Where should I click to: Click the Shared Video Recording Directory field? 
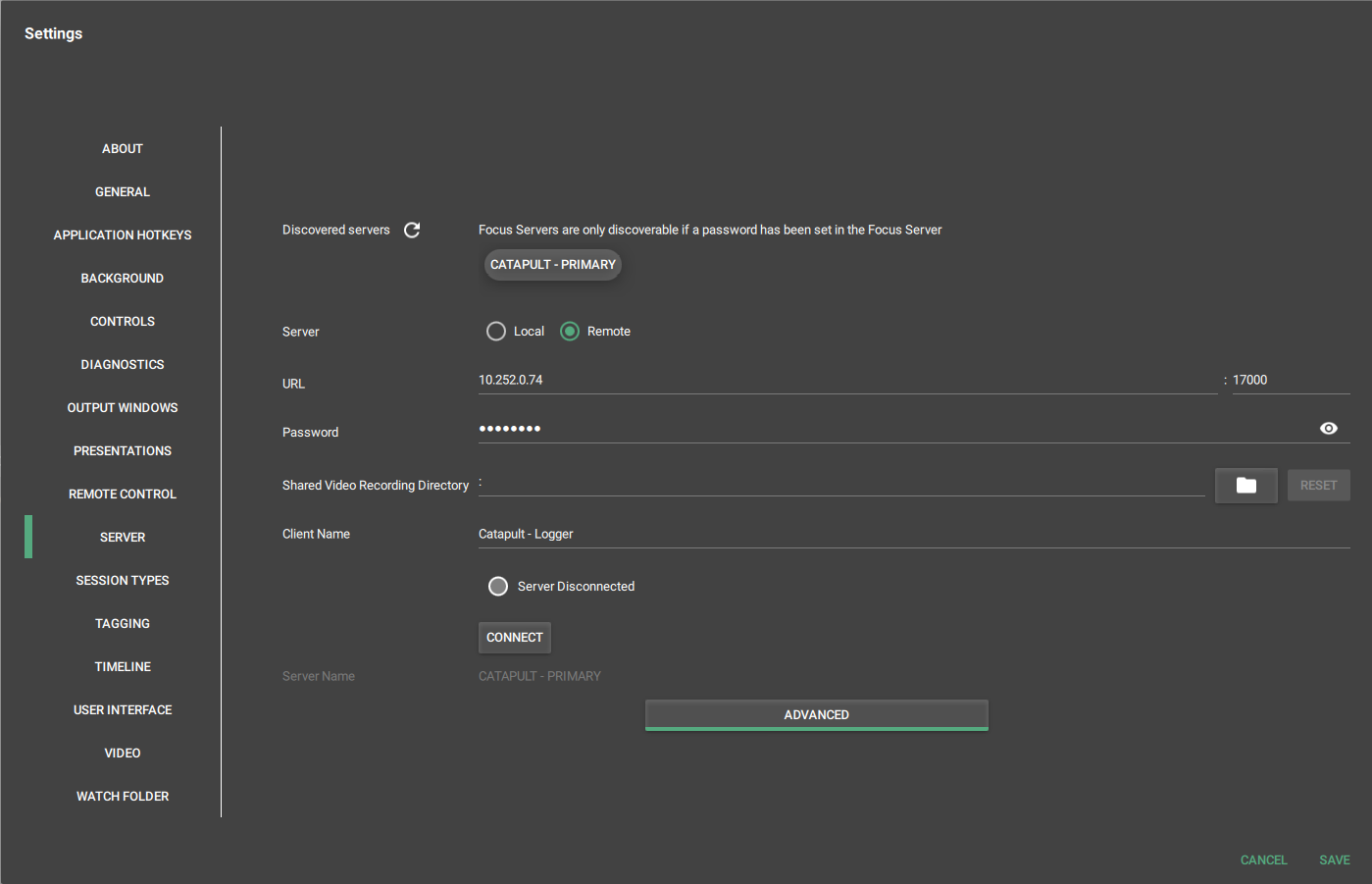coord(841,484)
